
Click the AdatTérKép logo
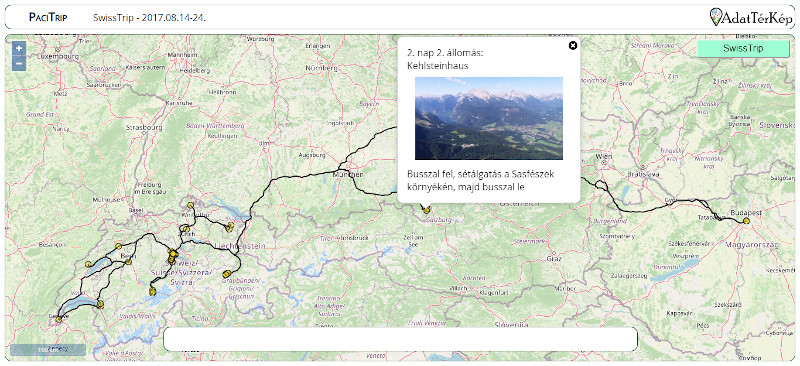pyautogui.click(x=752, y=18)
